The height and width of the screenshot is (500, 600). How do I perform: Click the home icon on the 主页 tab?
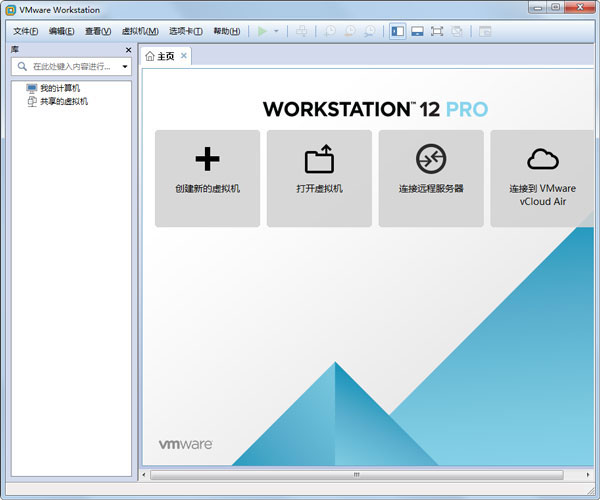(151, 56)
